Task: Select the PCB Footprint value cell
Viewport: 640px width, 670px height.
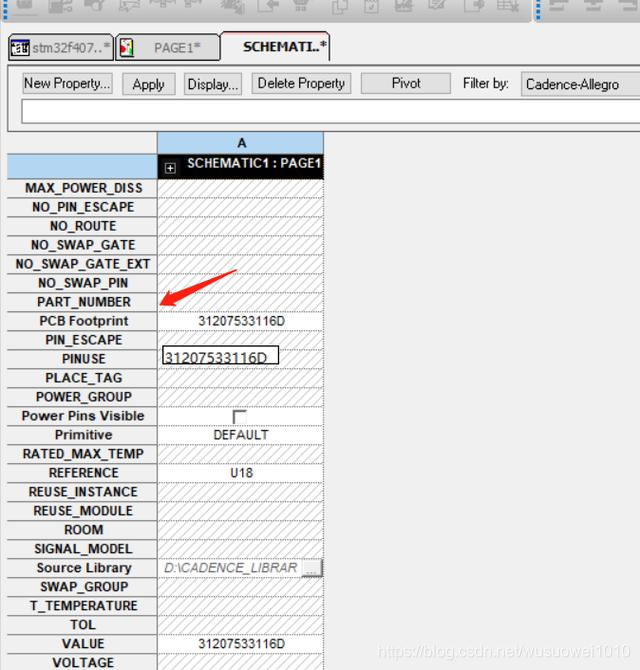Action: coord(241,321)
